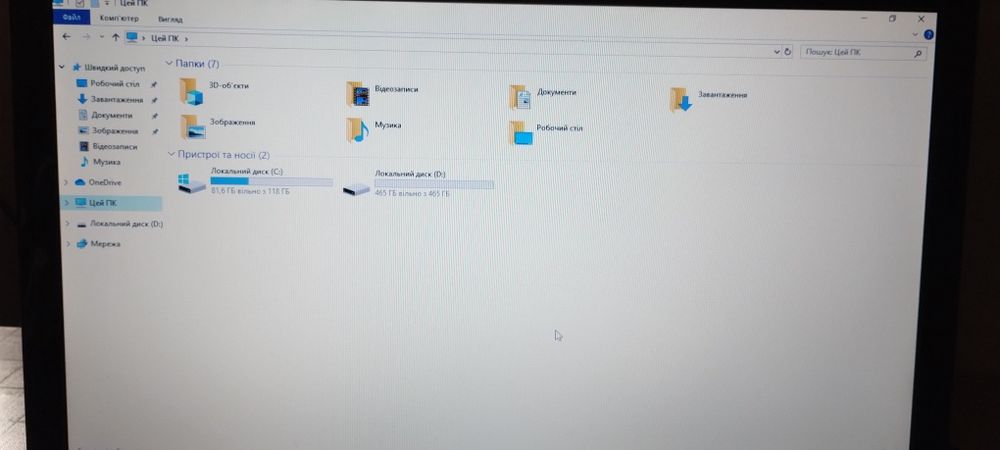
Task: Collapse the Папки (7) group
Action: click(169, 63)
